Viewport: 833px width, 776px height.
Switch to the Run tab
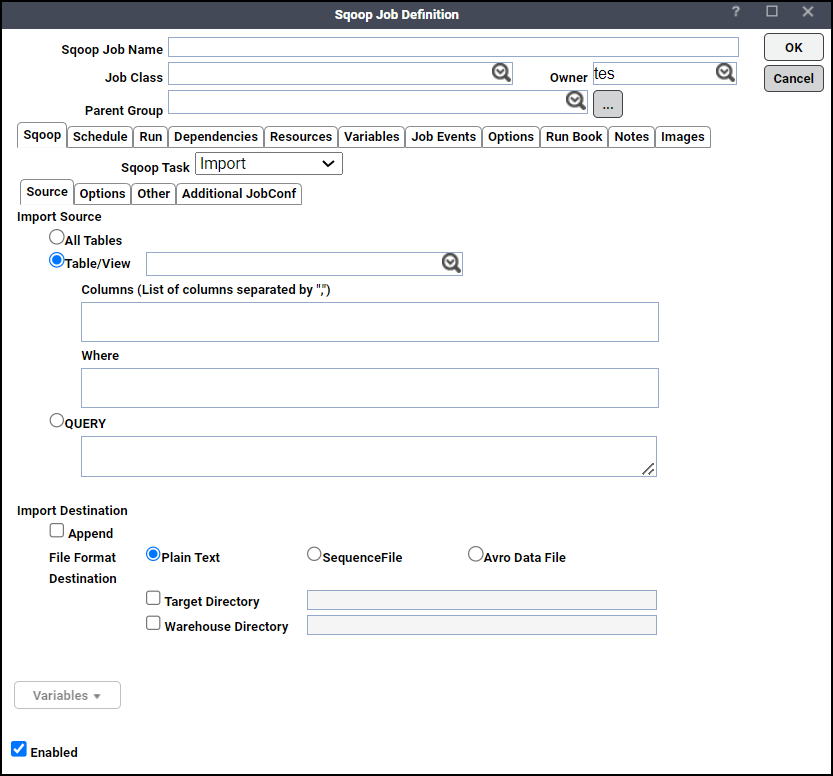click(x=151, y=137)
